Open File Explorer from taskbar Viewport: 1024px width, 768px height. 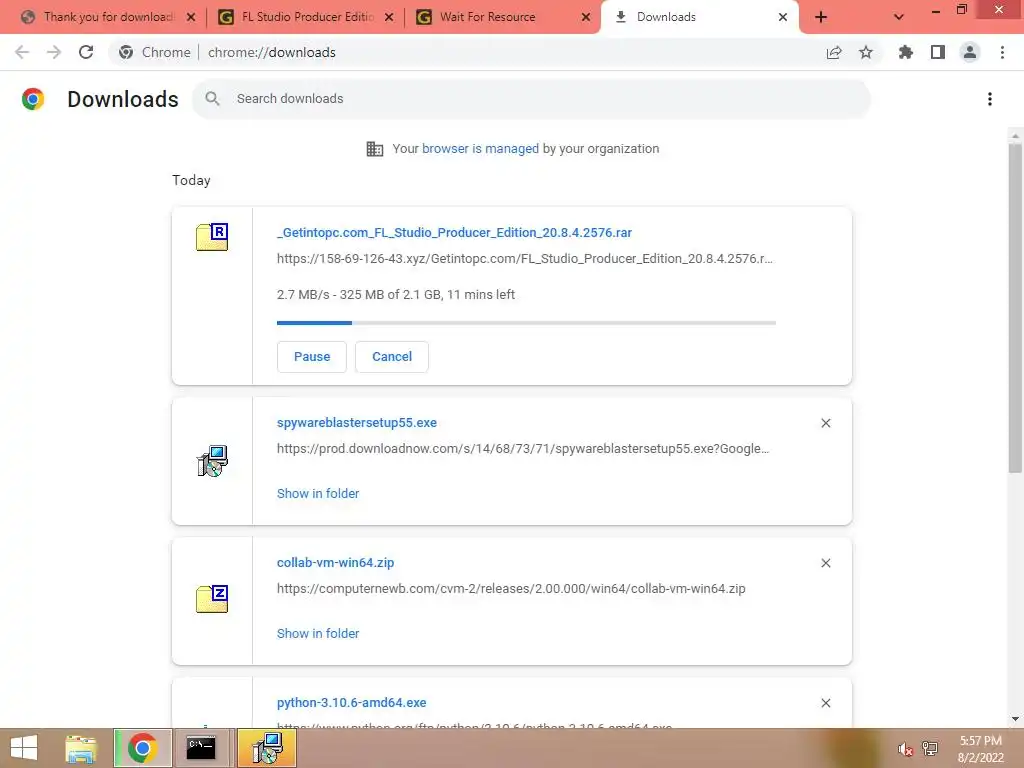click(81, 748)
